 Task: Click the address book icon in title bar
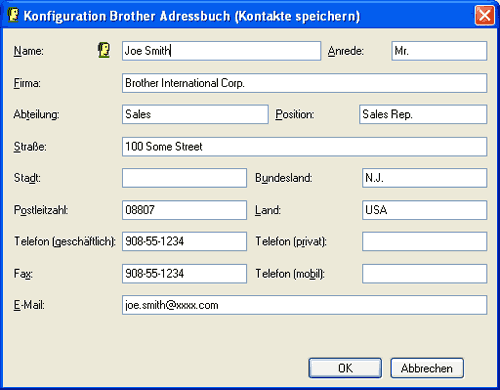(13, 15)
